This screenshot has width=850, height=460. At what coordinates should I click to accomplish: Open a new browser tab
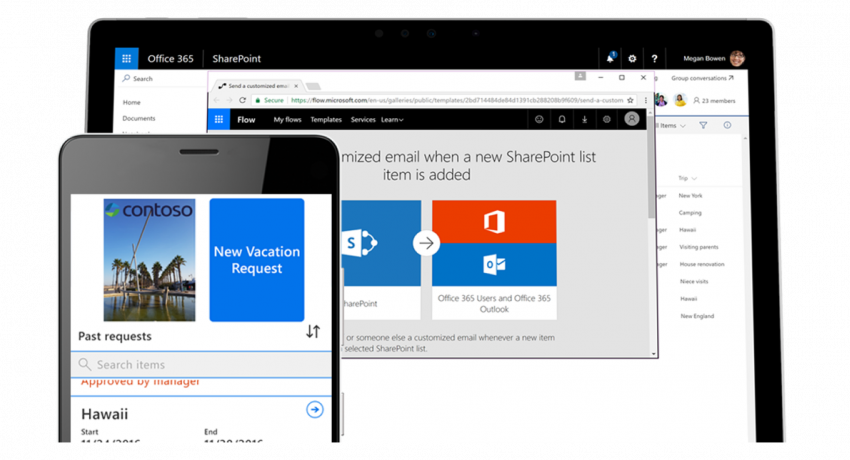point(313,86)
